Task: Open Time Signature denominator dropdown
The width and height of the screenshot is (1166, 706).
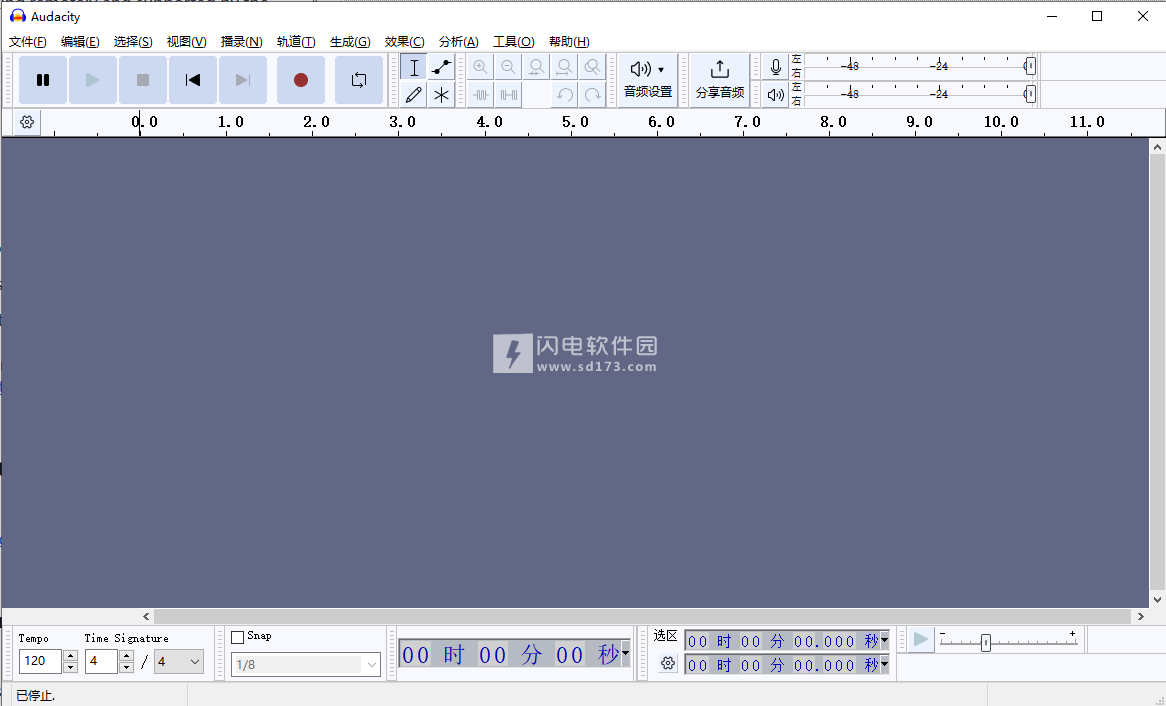Action: (x=178, y=661)
